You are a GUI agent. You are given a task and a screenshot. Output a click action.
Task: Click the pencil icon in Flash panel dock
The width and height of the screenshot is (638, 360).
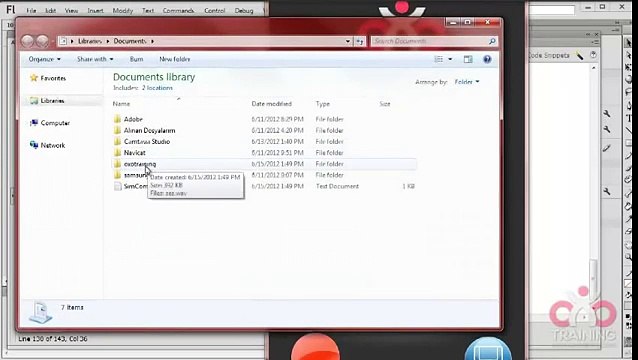click(x=607, y=148)
